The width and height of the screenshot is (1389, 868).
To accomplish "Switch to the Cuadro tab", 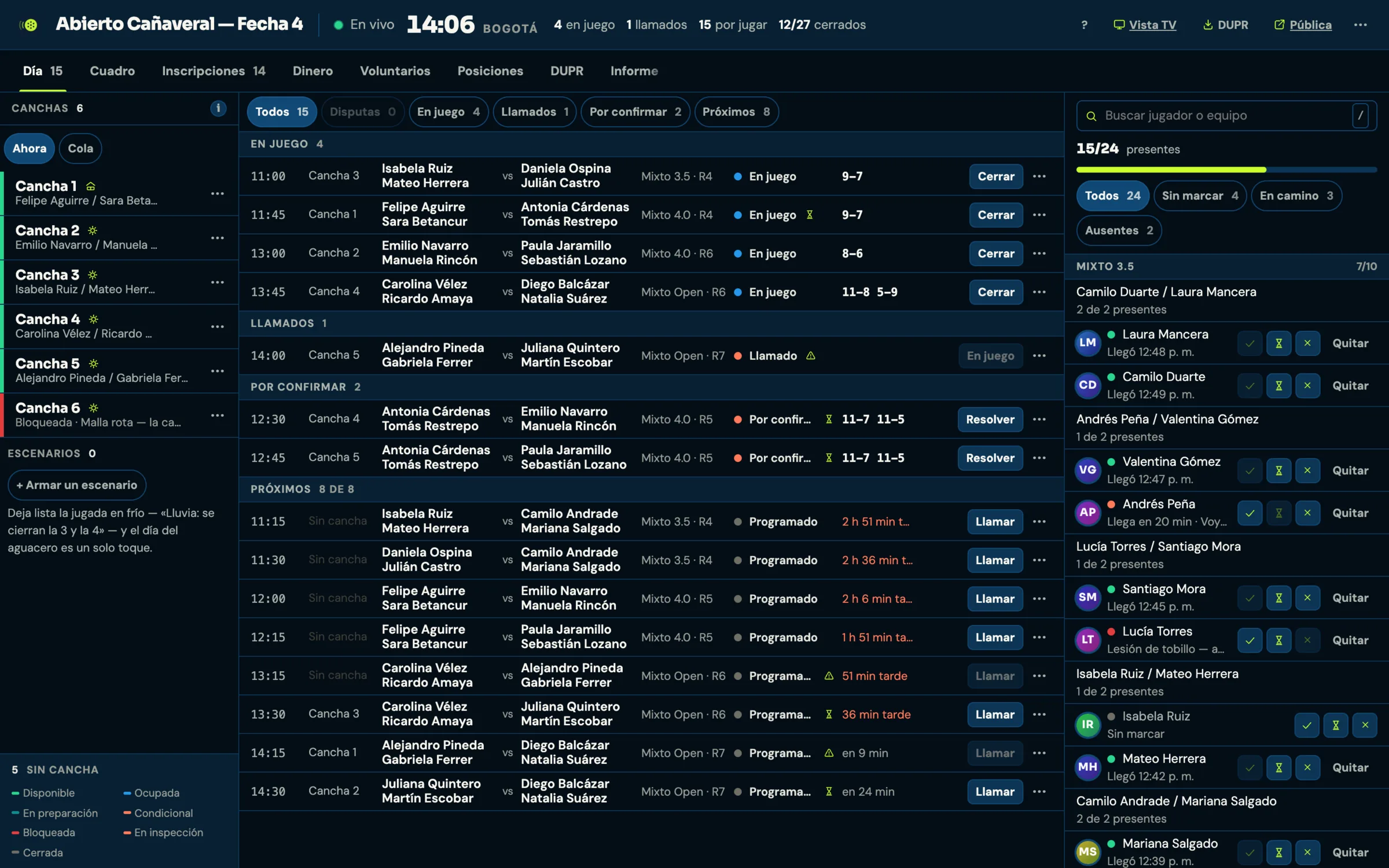I will coord(112,71).
